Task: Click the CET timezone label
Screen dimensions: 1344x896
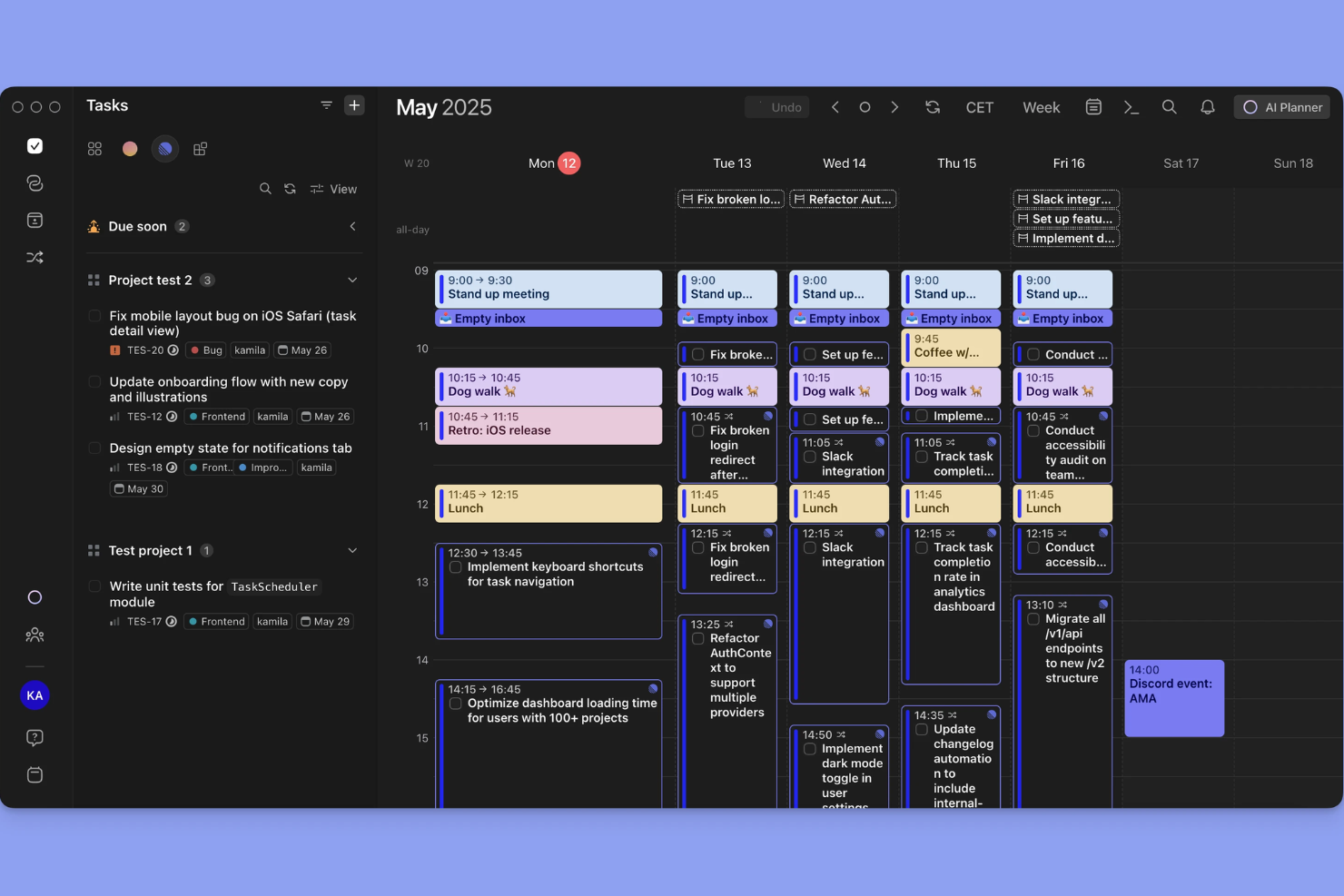Action: tap(980, 106)
